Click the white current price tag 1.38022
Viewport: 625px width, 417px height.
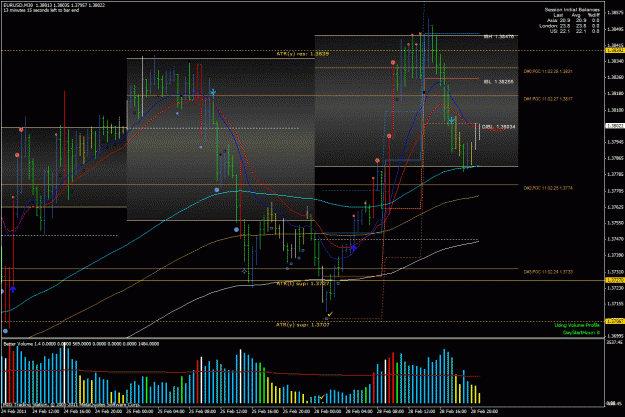coord(615,126)
